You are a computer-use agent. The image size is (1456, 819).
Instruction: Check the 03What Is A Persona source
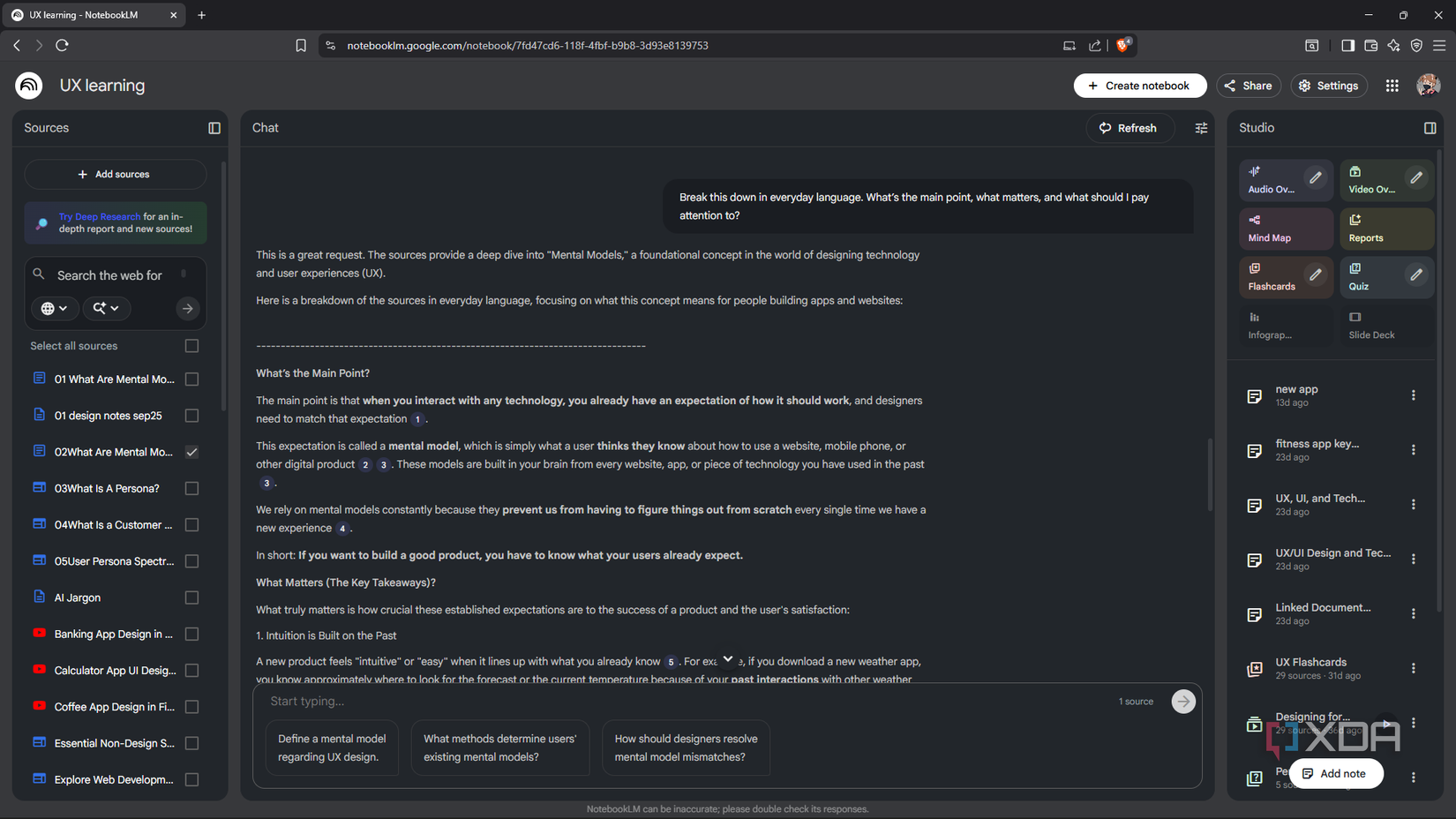(x=191, y=488)
